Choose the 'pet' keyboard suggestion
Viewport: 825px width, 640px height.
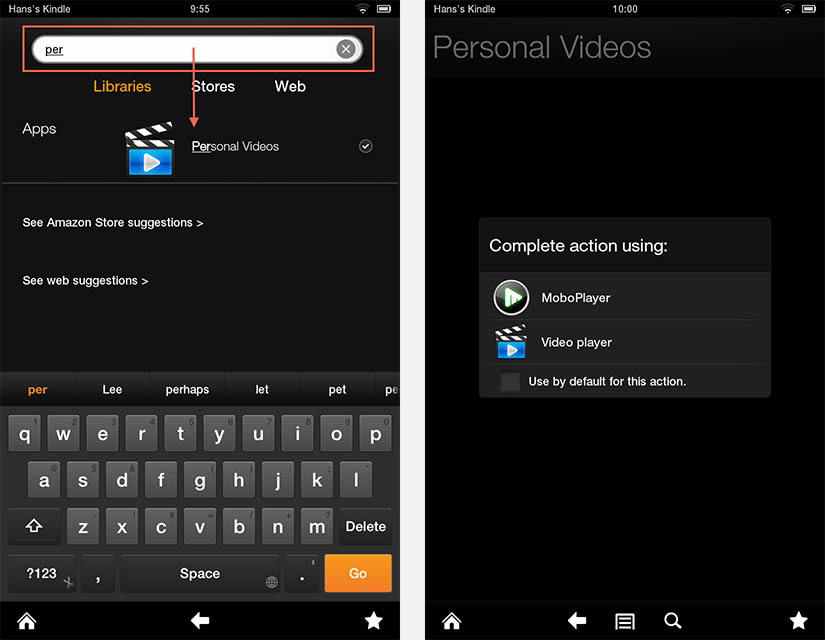tap(337, 389)
